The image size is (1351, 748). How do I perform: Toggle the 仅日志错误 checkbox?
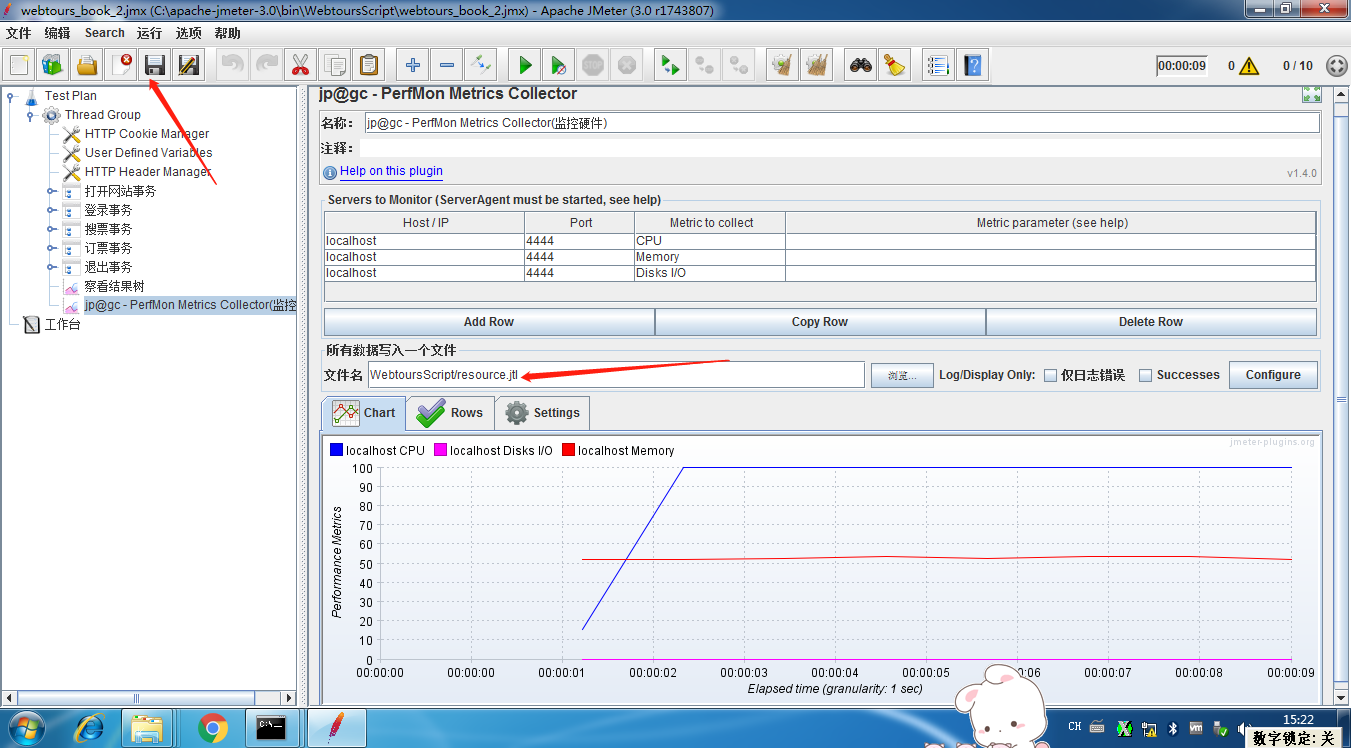click(1050, 375)
